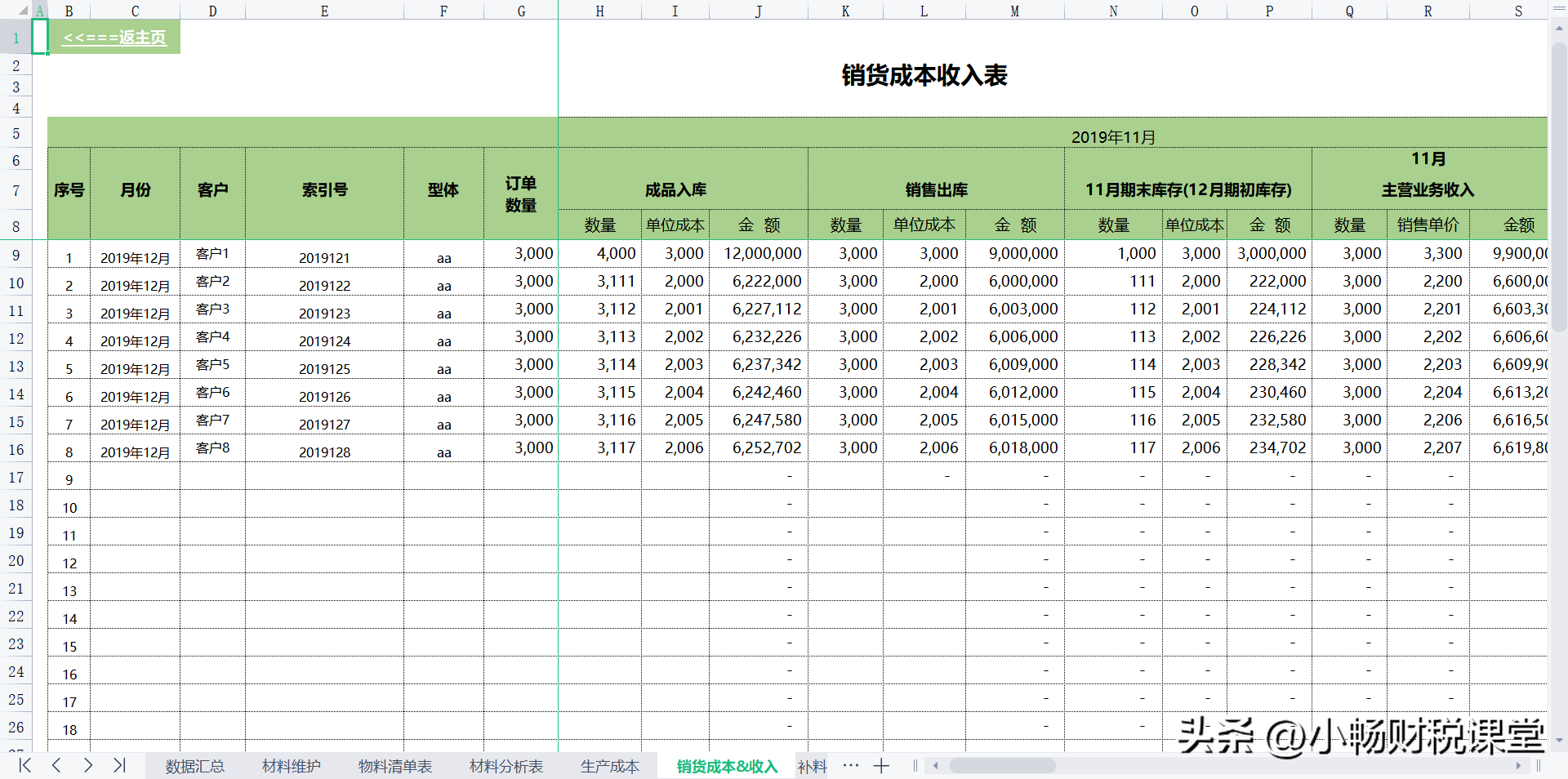Open the 材料分析表 sheet tab

coord(506,766)
